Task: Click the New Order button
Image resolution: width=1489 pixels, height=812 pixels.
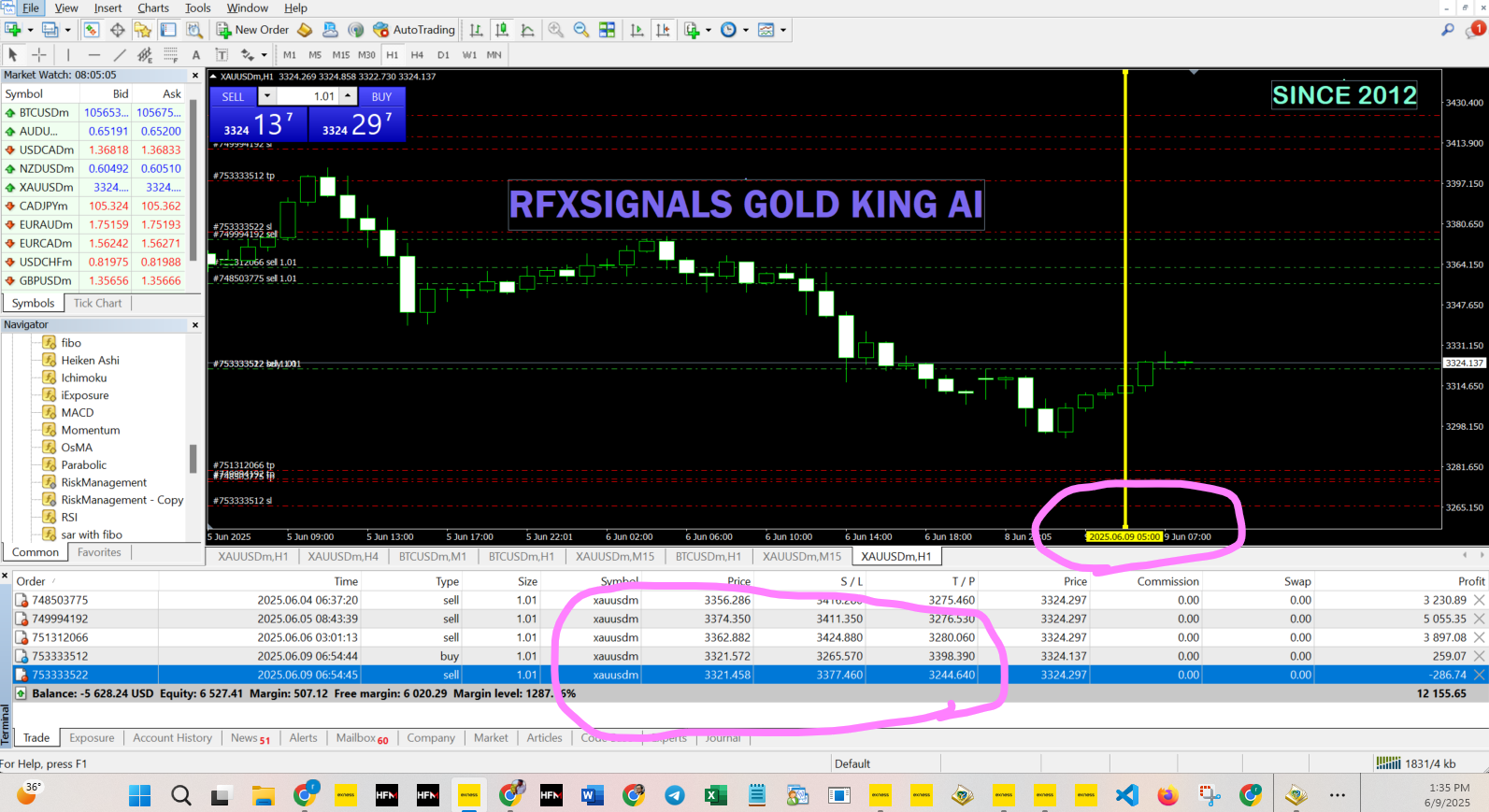Action: [x=252, y=30]
